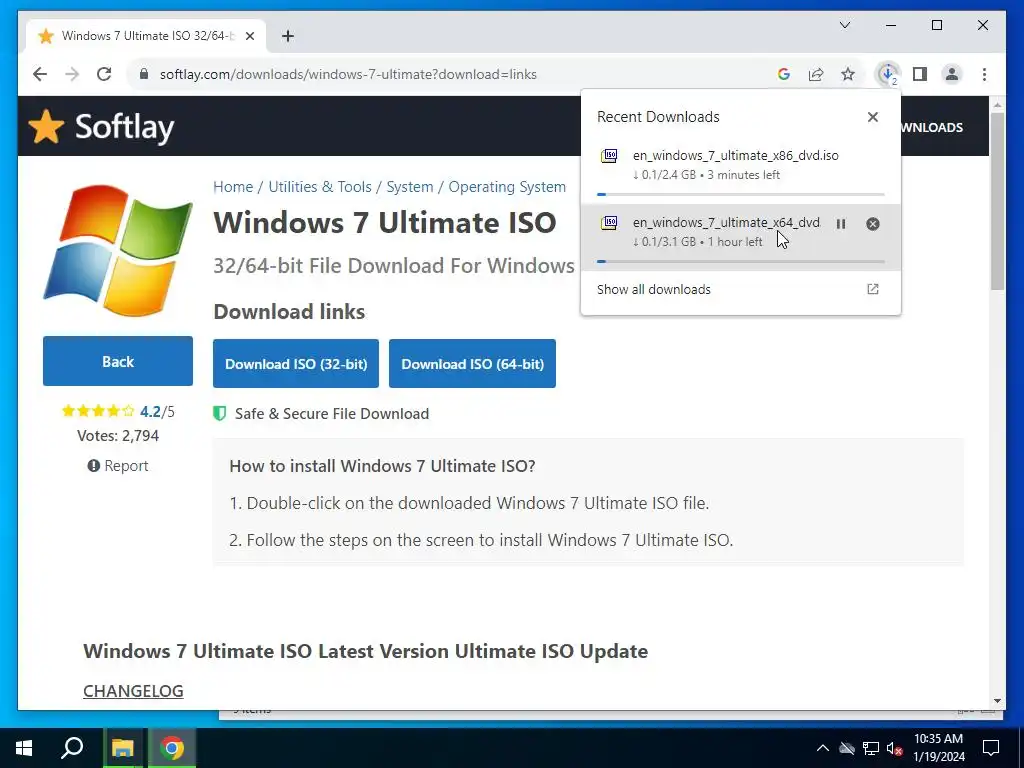Viewport: 1024px width, 768px height.
Task: Open the Chrome three-dot menu
Action: [984, 74]
